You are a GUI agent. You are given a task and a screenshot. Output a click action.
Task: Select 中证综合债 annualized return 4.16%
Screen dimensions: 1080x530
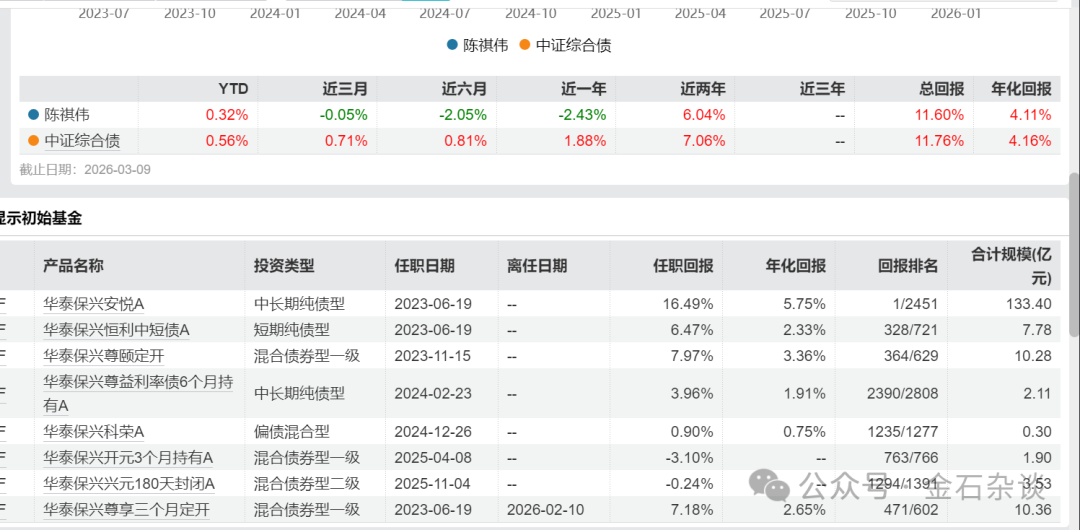[1030, 141]
